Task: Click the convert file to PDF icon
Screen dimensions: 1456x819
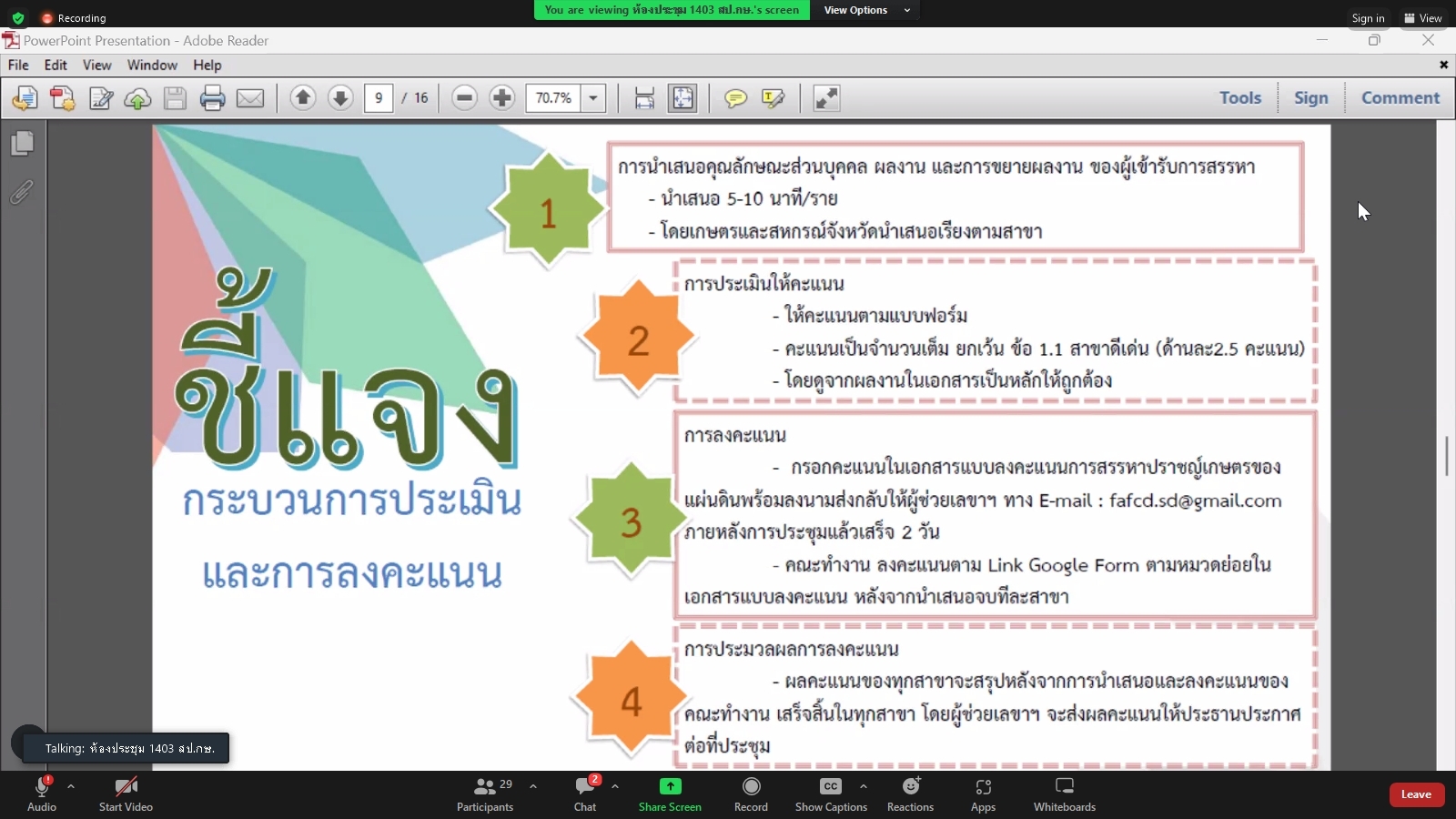Action: point(63,98)
